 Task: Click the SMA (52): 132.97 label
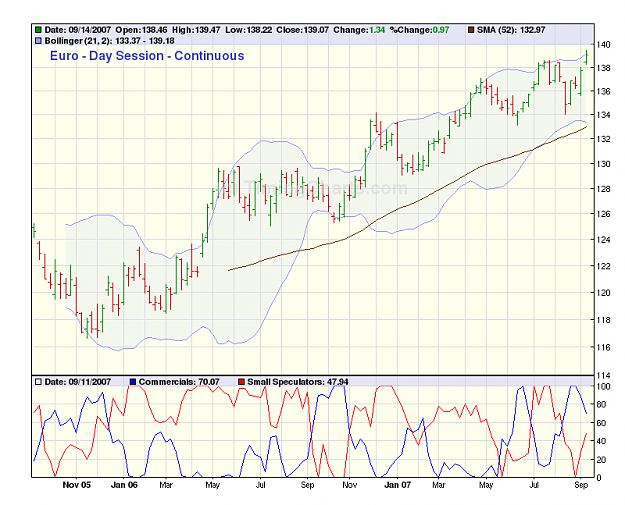[x=511, y=30]
